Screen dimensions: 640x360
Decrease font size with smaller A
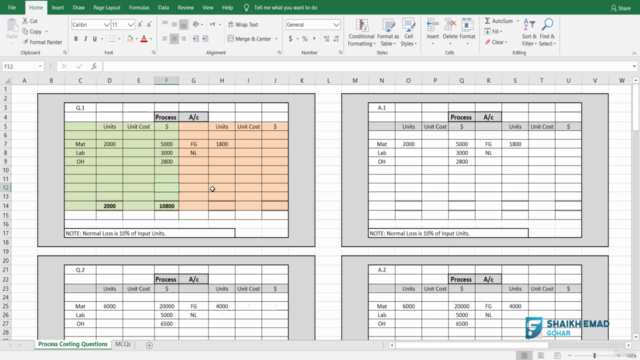pyautogui.click(x=149, y=24)
